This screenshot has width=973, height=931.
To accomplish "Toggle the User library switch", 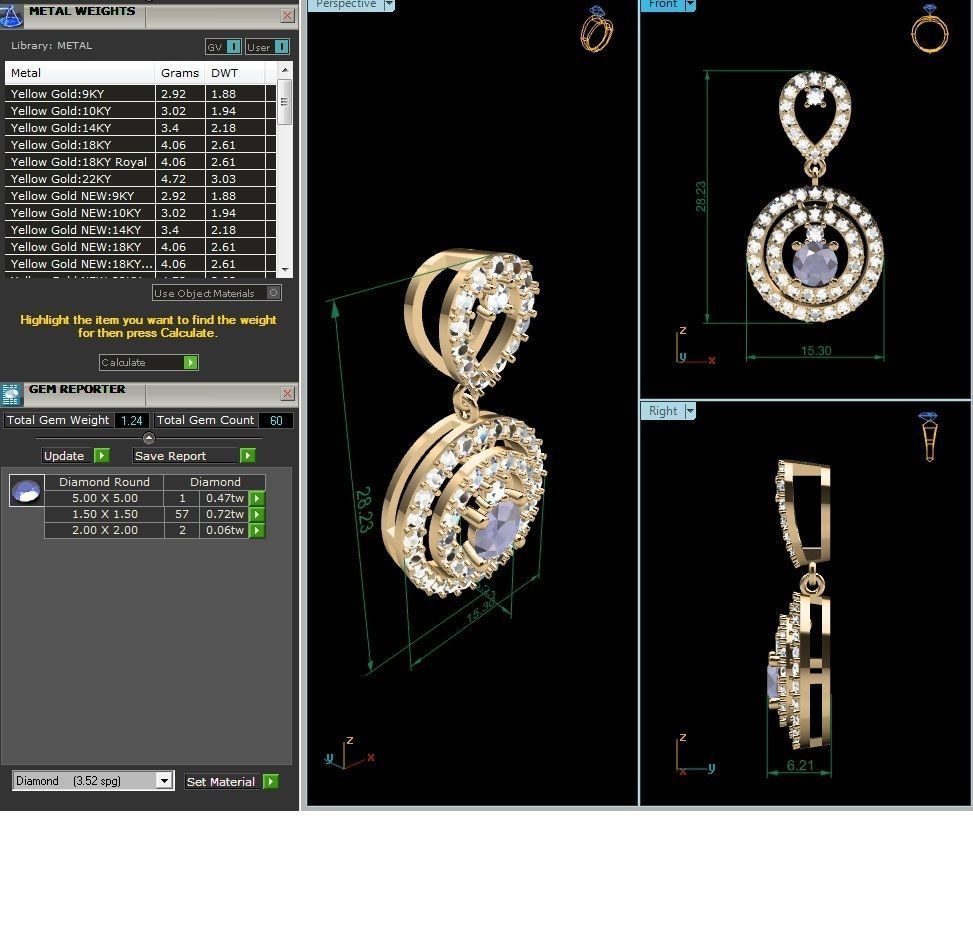I will [x=281, y=47].
